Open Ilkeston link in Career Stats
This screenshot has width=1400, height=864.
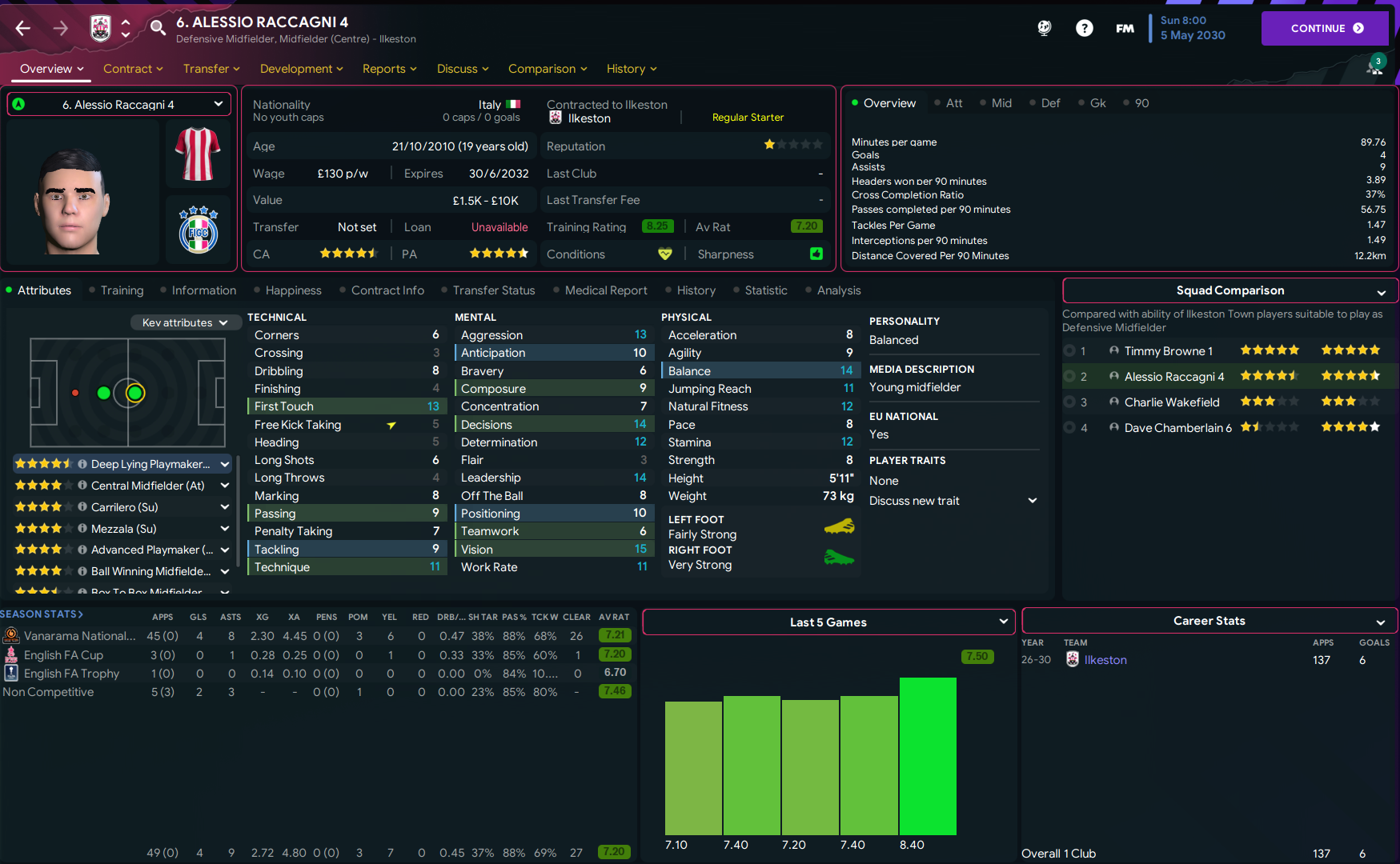[1105, 660]
